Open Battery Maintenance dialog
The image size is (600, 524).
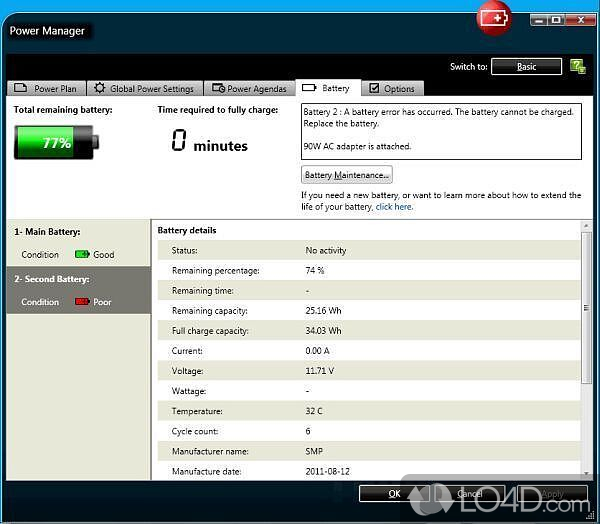point(347,175)
